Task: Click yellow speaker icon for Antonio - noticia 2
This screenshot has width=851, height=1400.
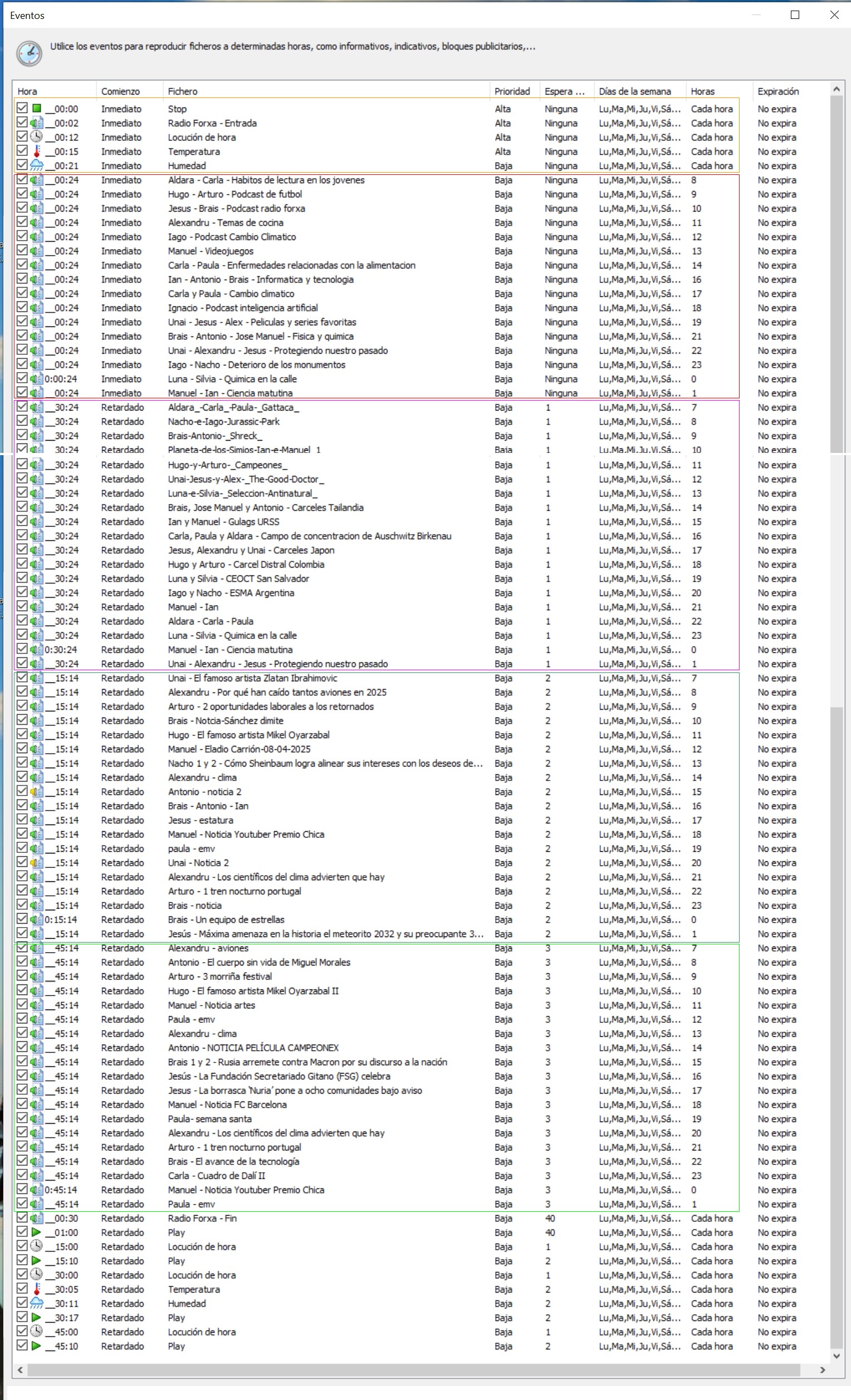Action: (36, 792)
